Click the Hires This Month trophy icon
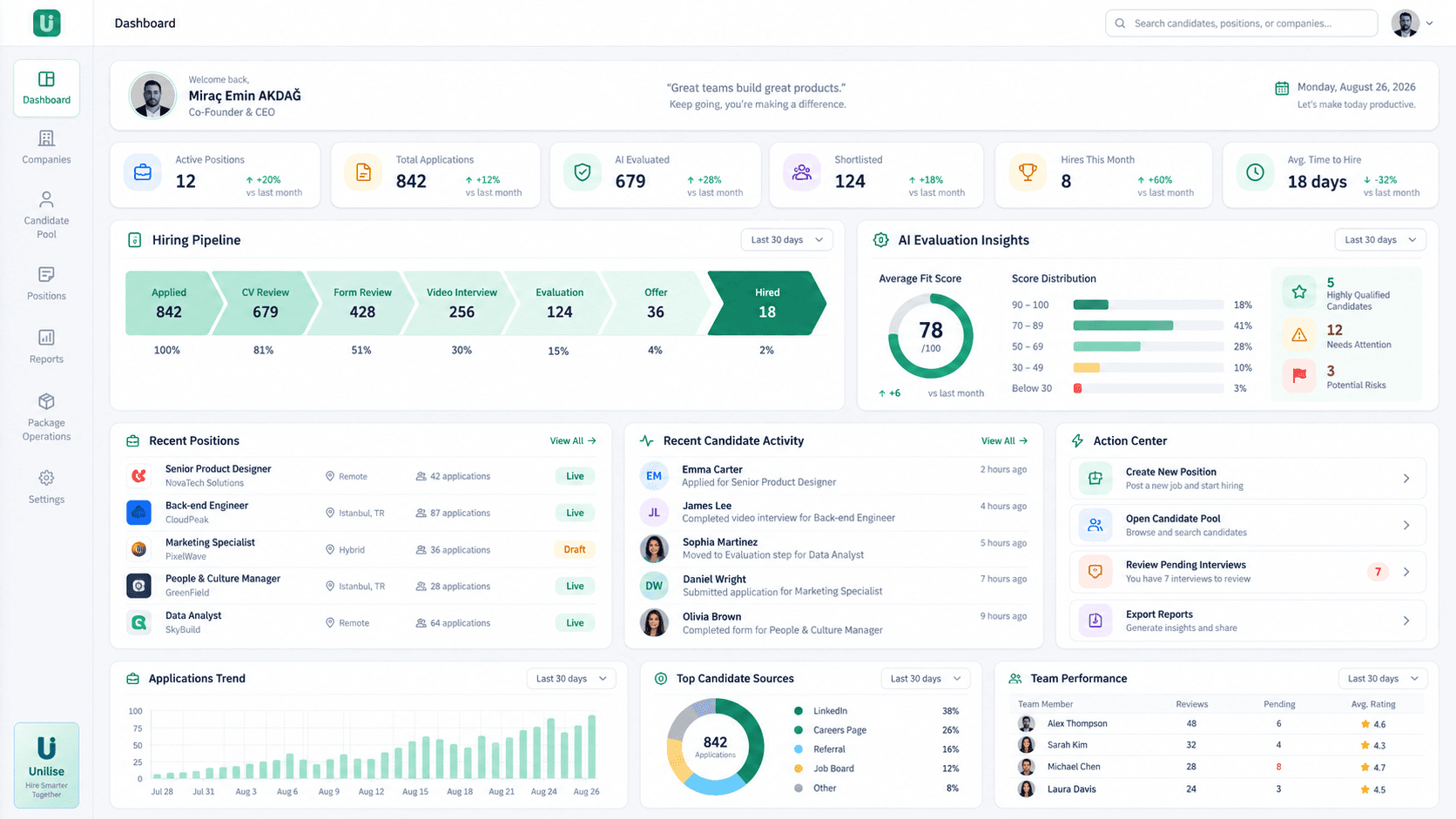 1028,172
